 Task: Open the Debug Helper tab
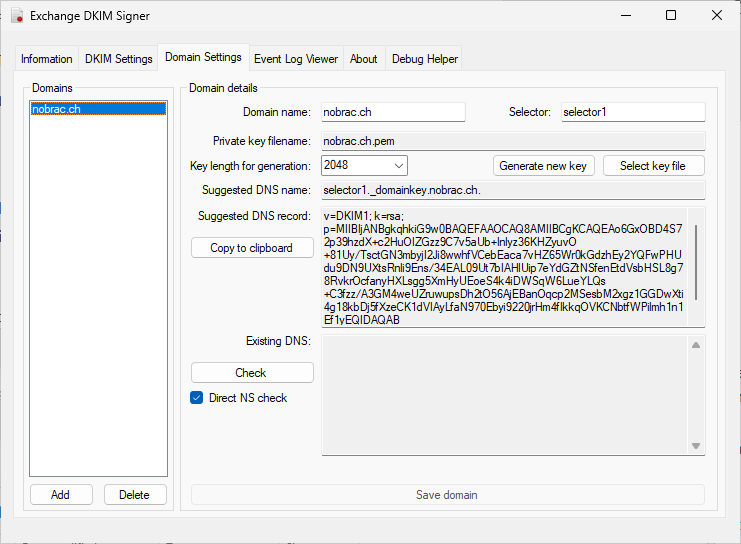[x=425, y=59]
